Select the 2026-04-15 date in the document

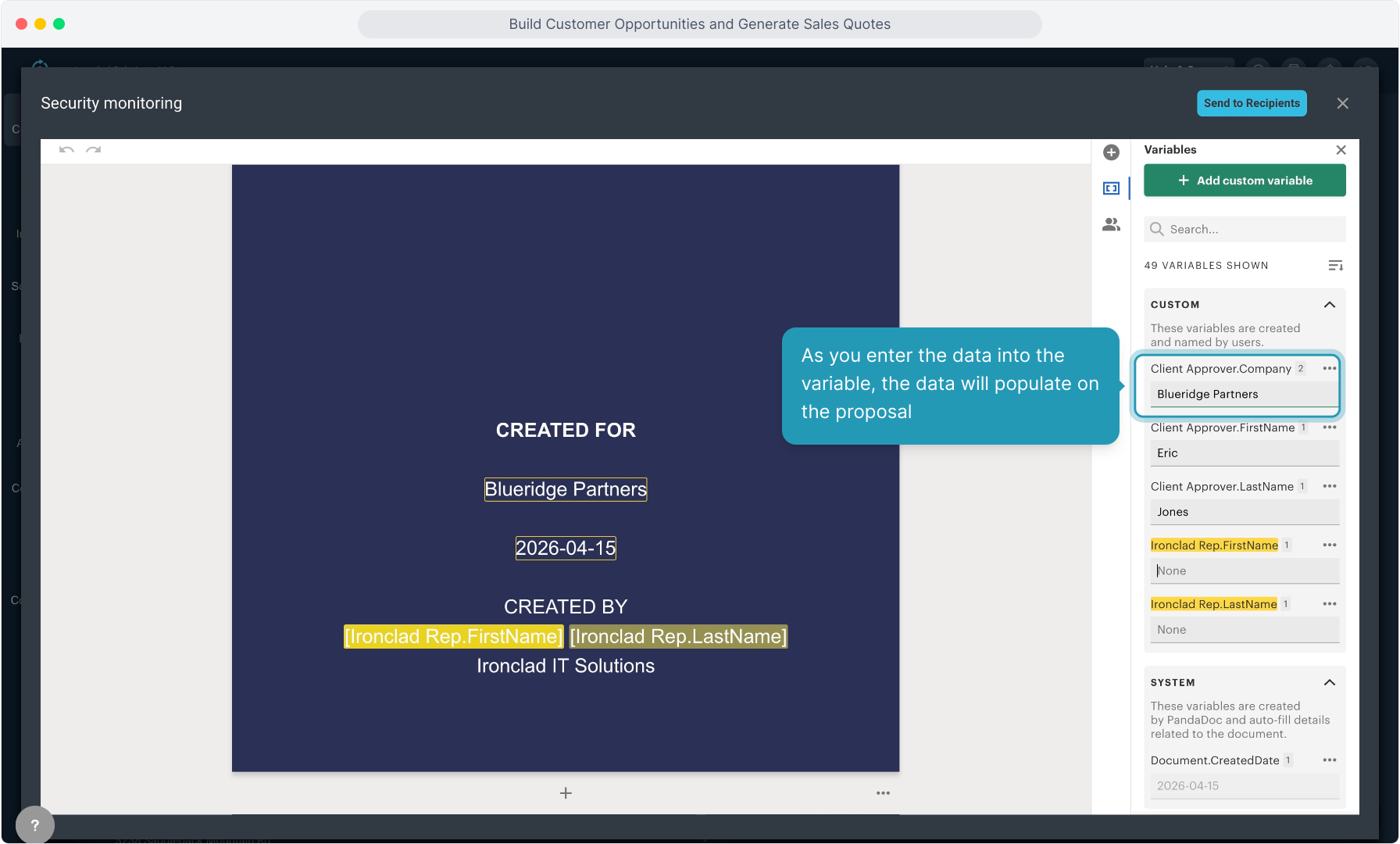pyautogui.click(x=566, y=548)
